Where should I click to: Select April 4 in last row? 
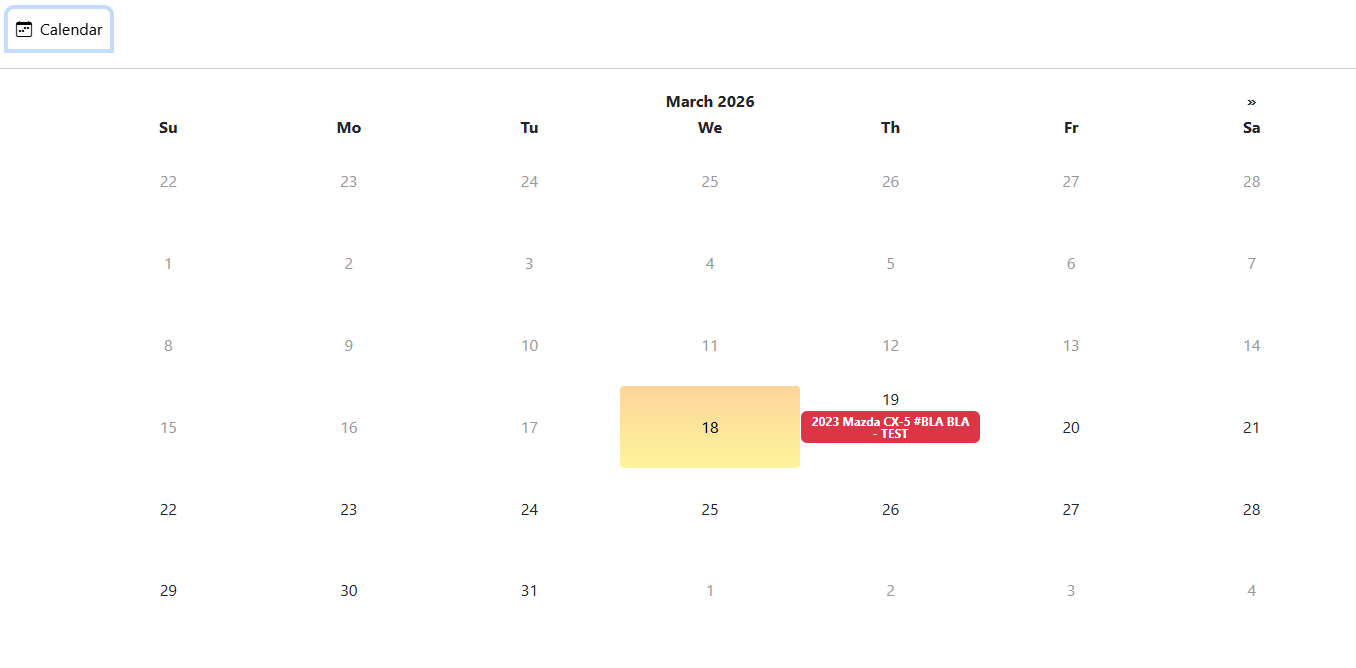tap(1251, 591)
